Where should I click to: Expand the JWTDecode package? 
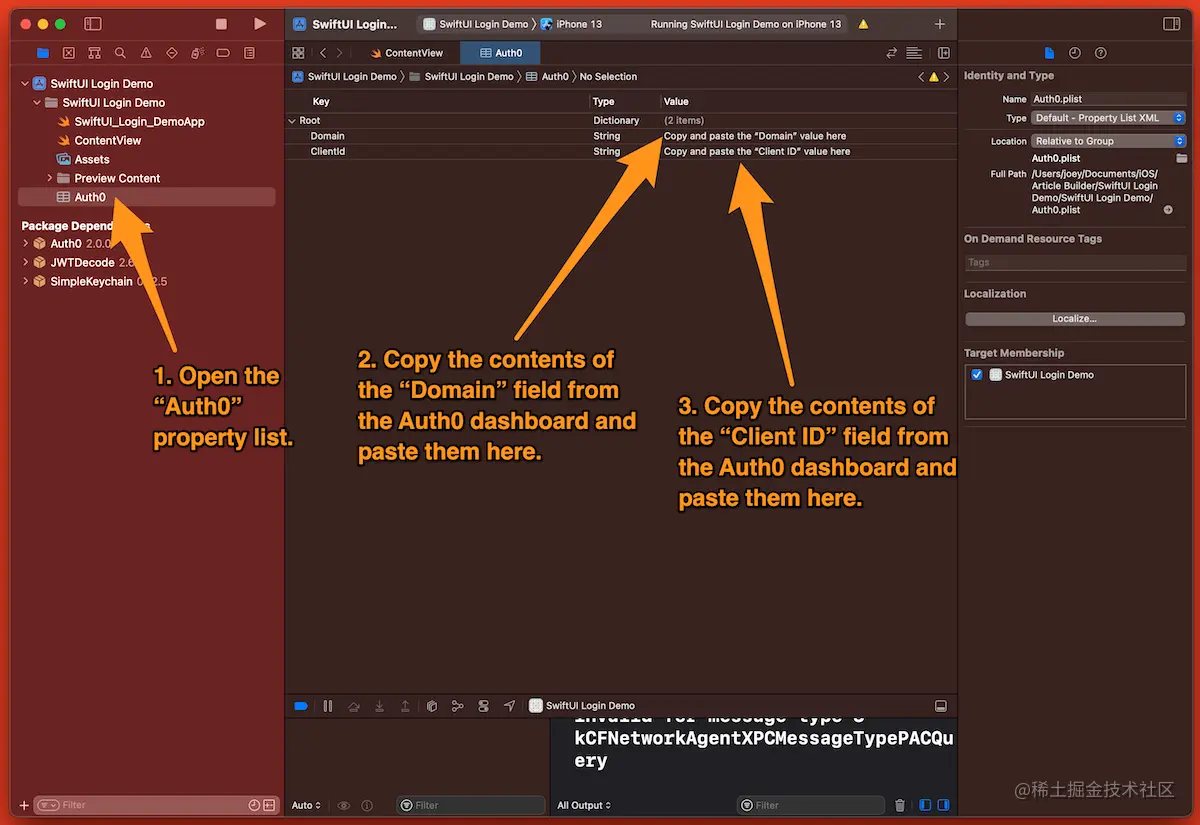(25, 262)
